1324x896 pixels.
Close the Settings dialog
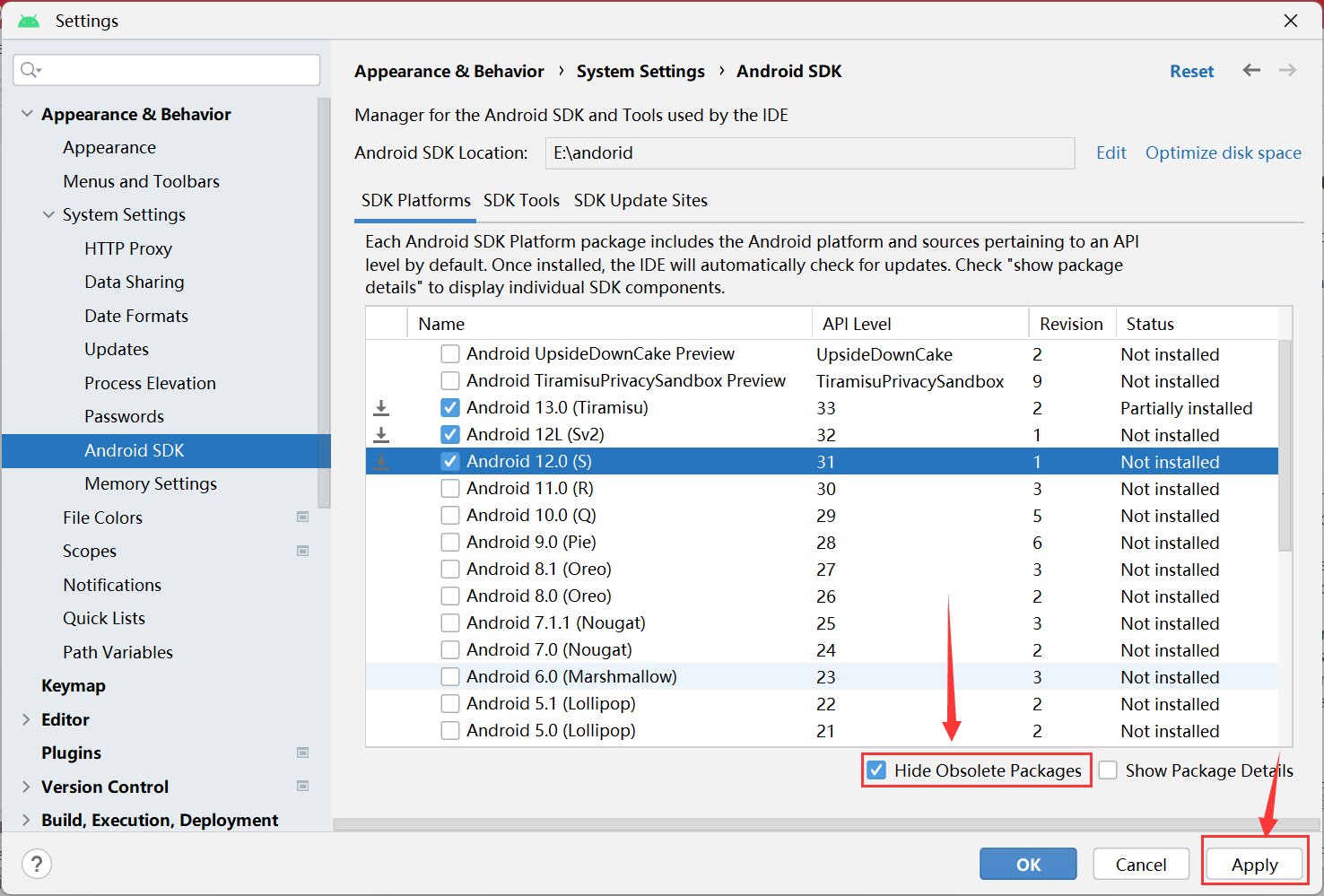pos(1291,21)
